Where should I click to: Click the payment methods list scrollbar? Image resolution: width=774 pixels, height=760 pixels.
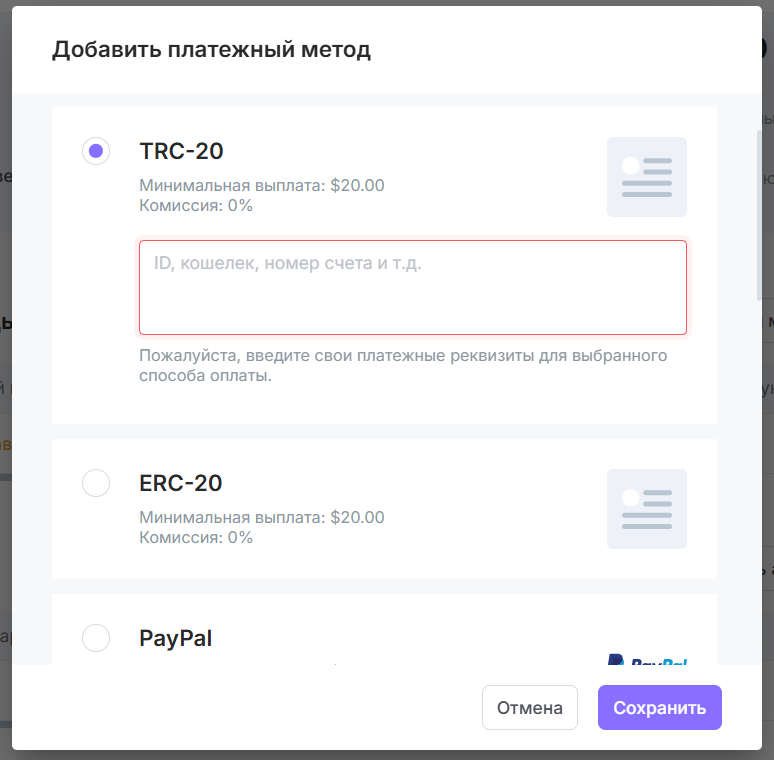pos(759,215)
